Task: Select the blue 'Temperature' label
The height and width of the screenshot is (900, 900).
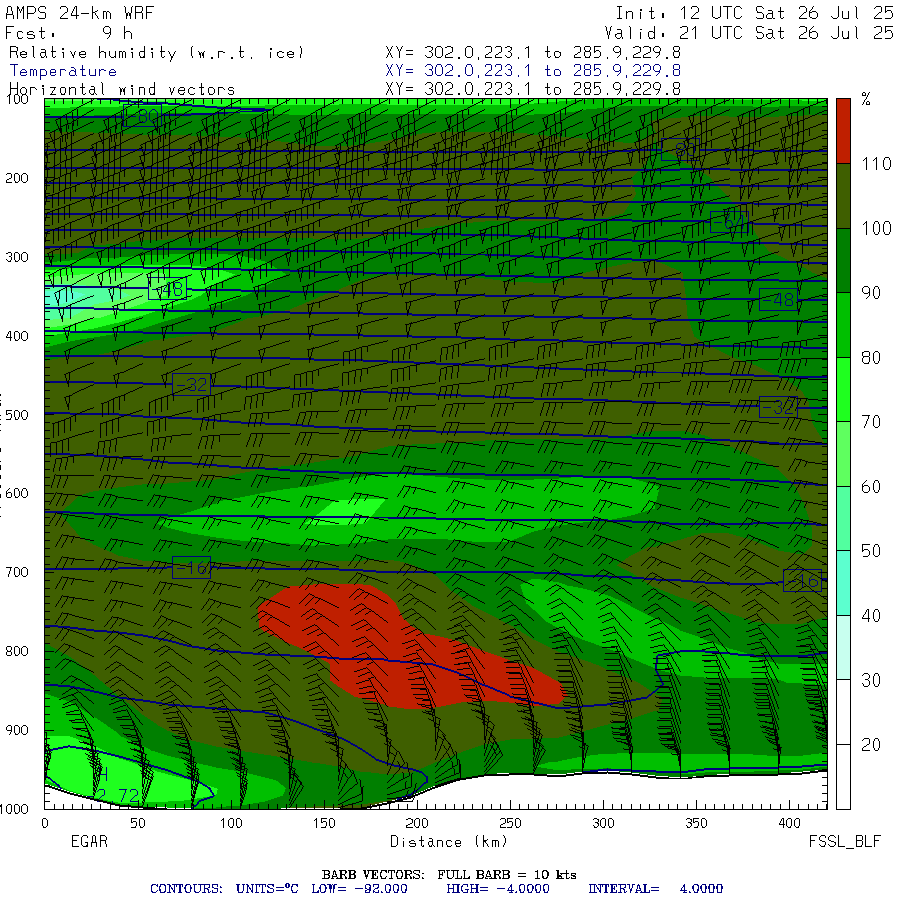Action: [63, 71]
